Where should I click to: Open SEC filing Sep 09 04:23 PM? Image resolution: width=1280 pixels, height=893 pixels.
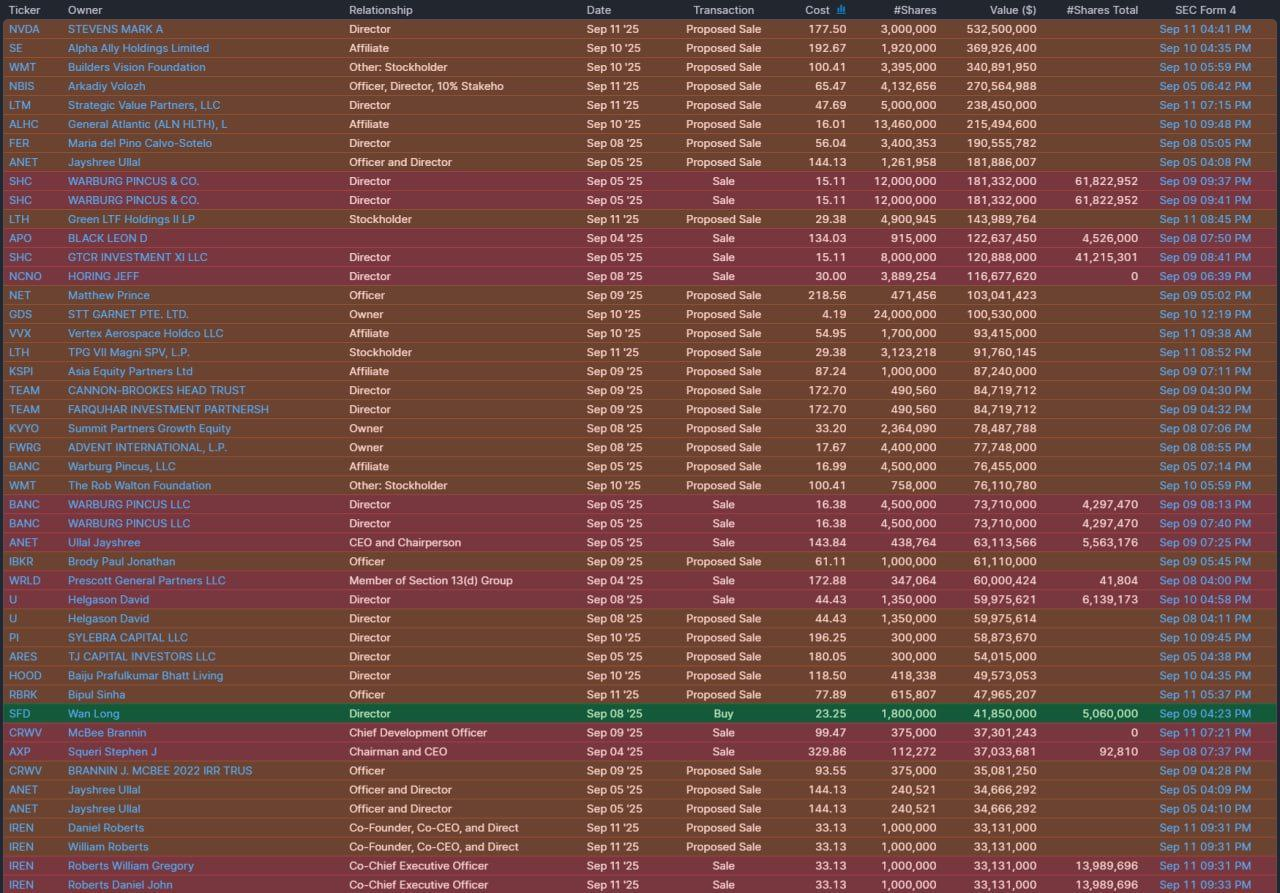tap(1205, 713)
